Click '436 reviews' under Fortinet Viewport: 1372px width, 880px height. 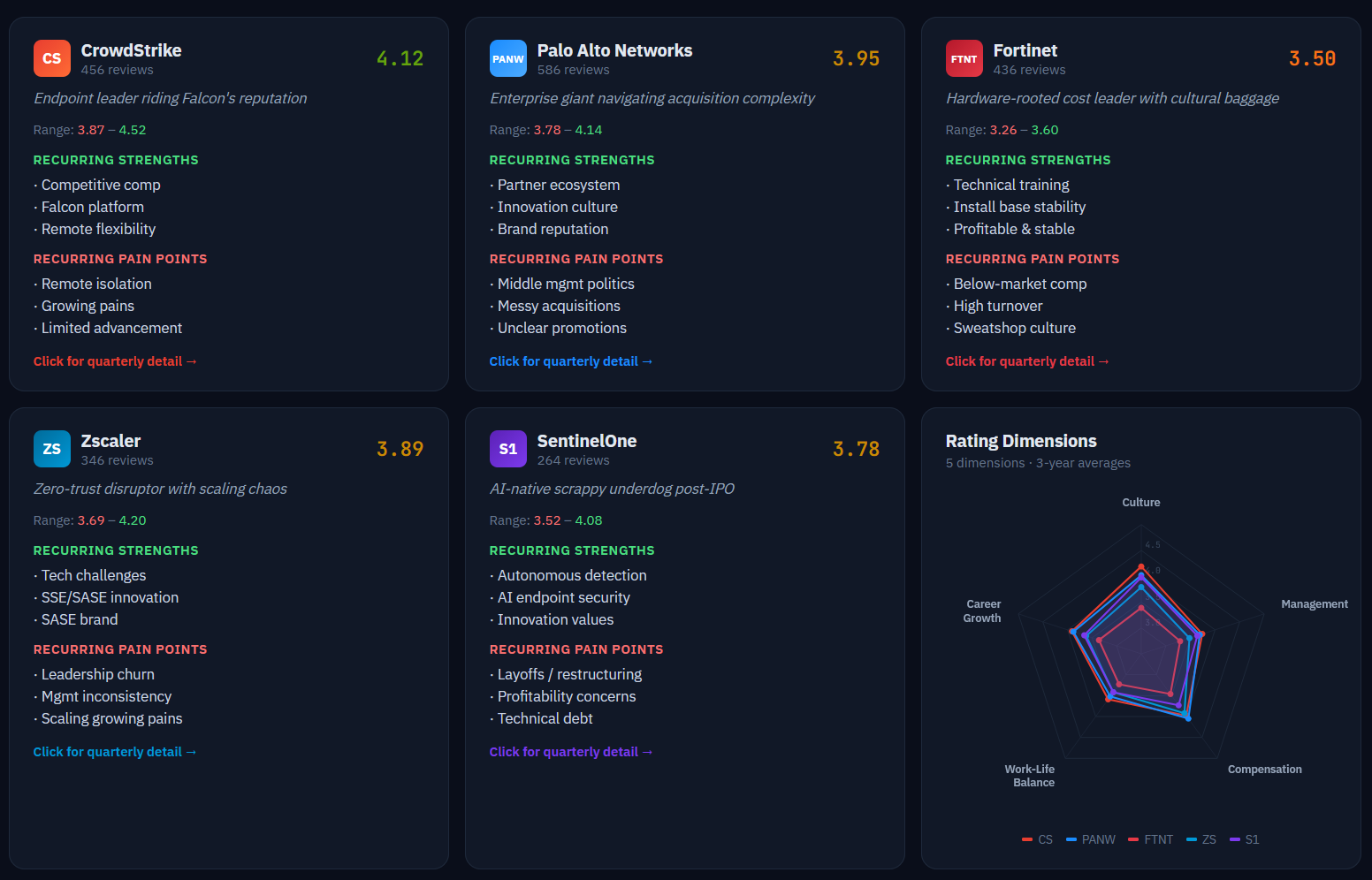[x=1030, y=70]
